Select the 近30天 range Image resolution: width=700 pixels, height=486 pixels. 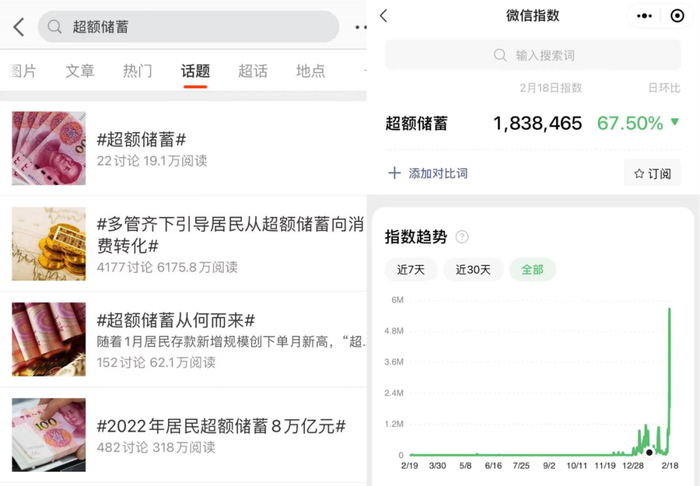tap(473, 270)
